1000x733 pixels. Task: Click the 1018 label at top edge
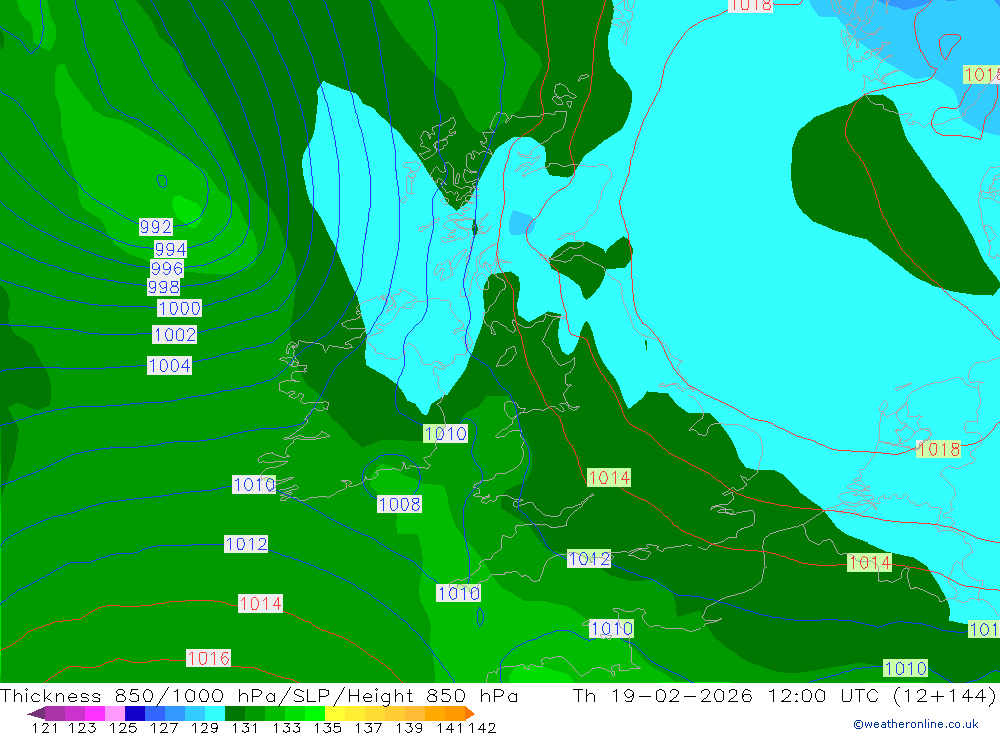pyautogui.click(x=751, y=5)
